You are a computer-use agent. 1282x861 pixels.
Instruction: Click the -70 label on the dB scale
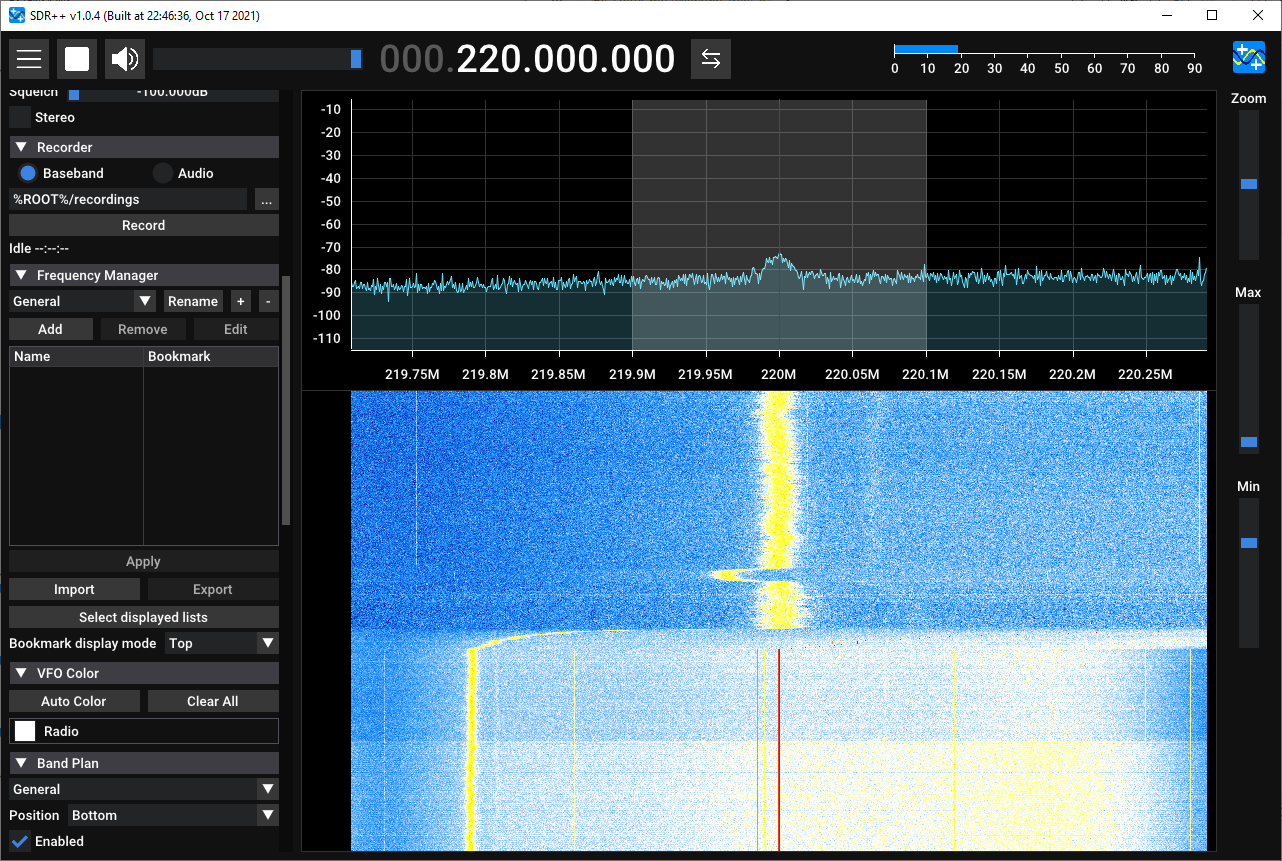[330, 247]
